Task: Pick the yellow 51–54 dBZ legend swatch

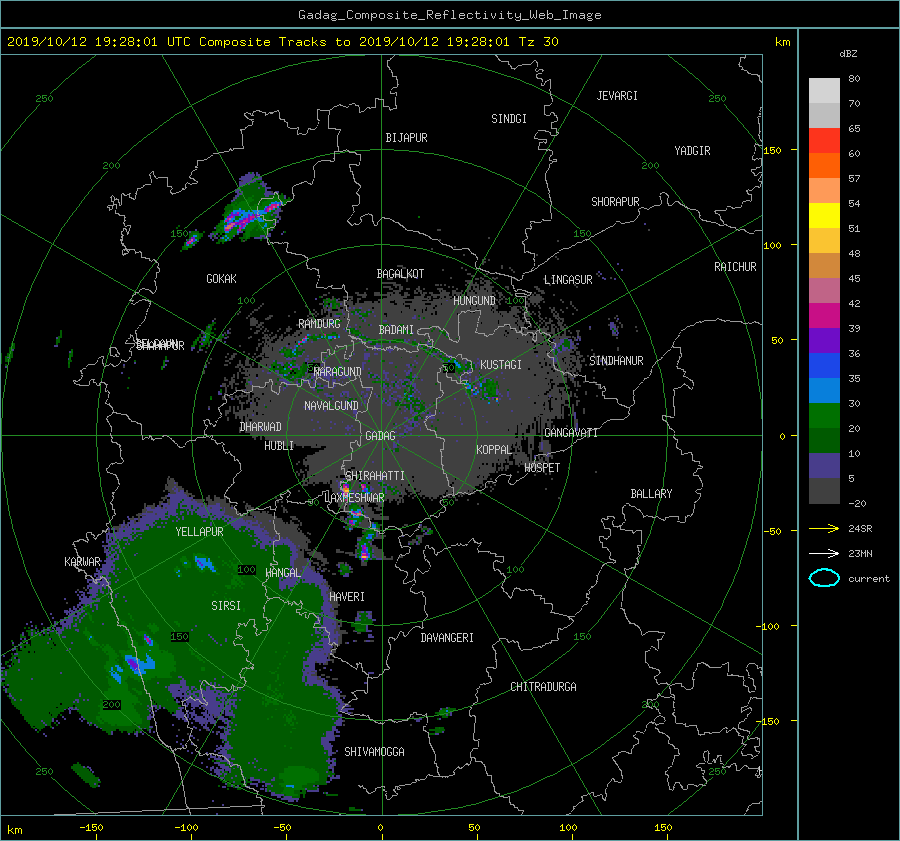Action: [x=824, y=215]
